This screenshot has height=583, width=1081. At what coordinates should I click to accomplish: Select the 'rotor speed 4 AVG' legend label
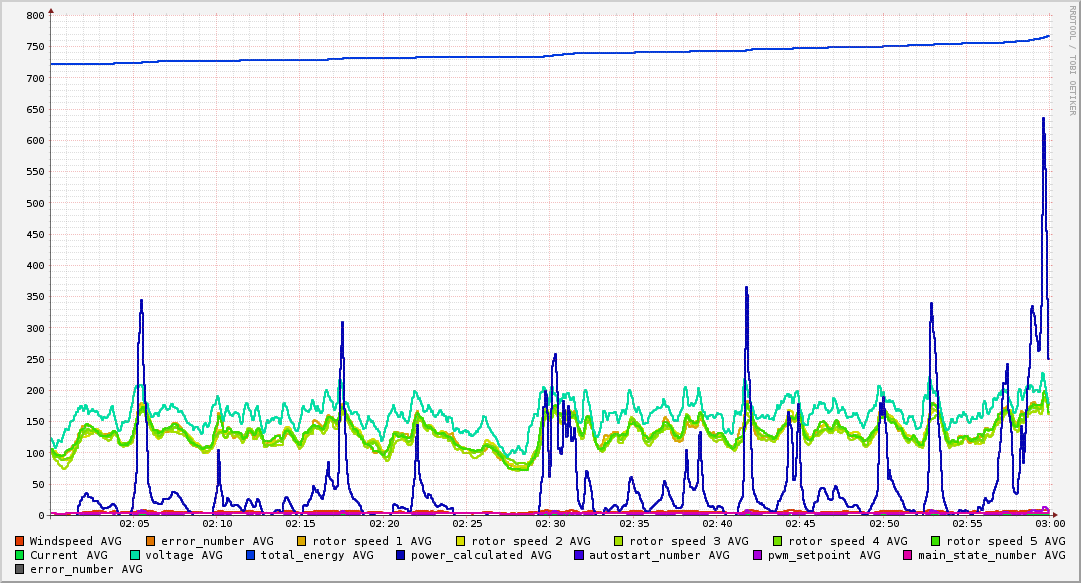click(848, 541)
